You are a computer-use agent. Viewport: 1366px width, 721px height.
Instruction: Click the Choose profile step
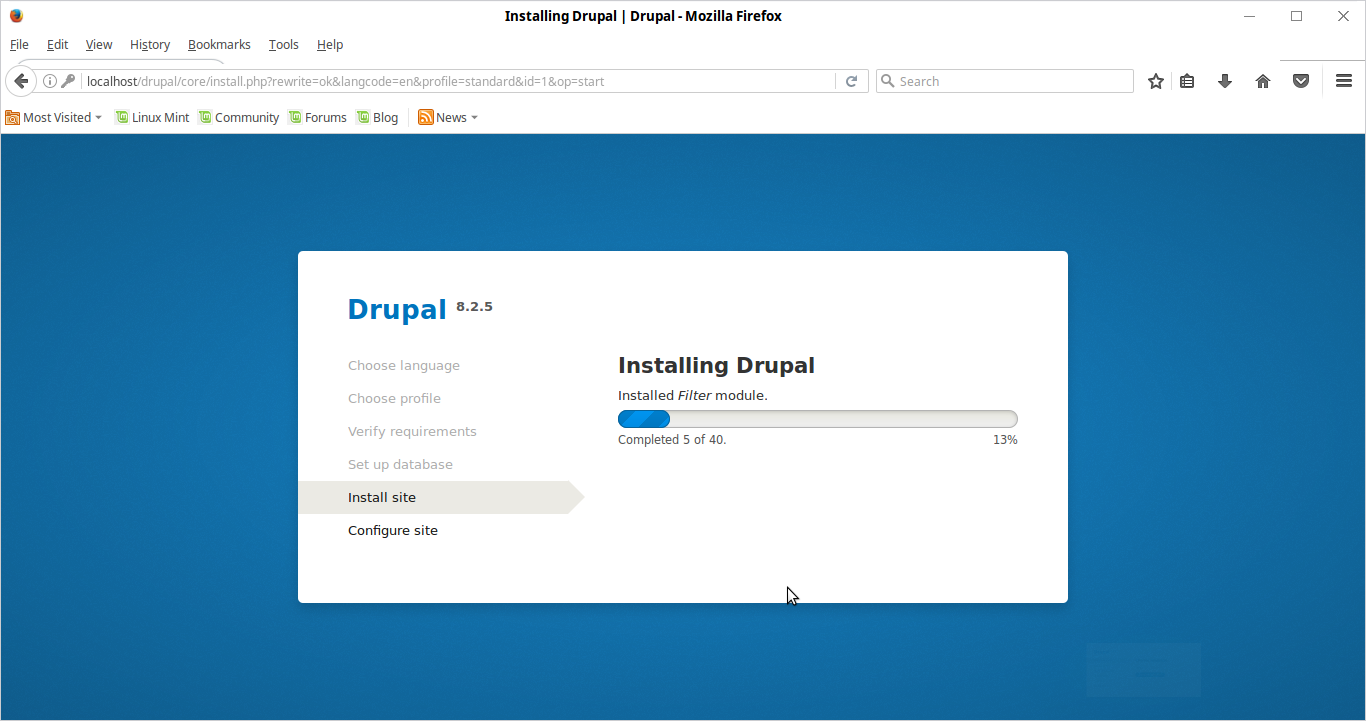(x=394, y=398)
